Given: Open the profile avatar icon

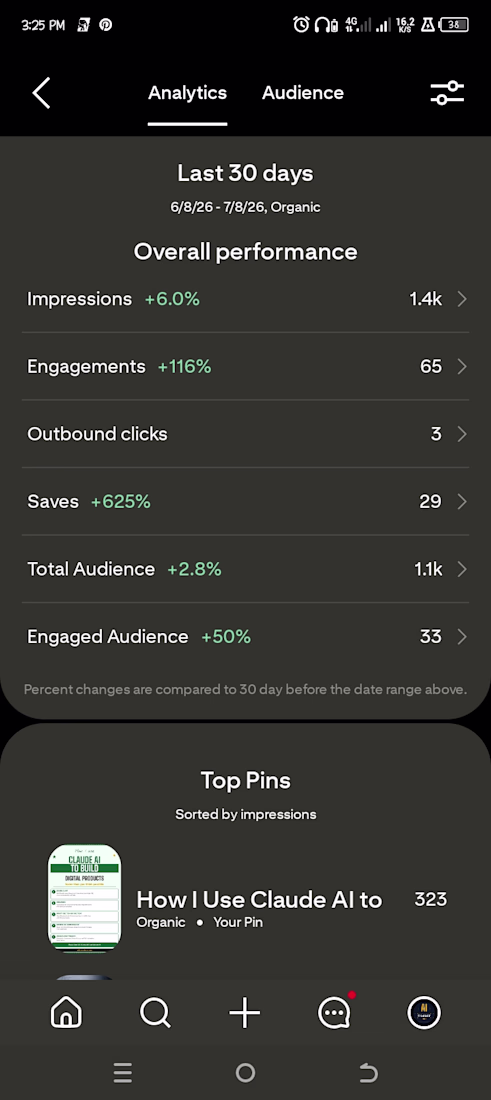Looking at the screenshot, I should (x=424, y=1013).
